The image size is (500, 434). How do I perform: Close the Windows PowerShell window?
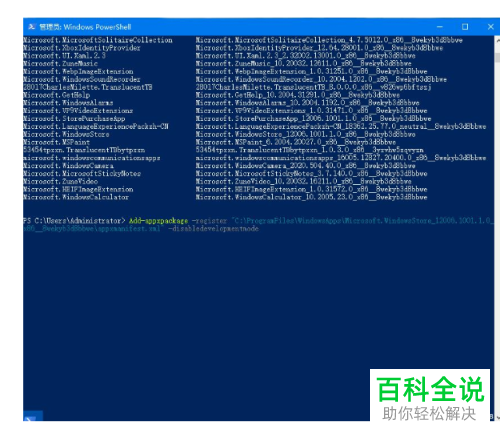click(x=490, y=27)
